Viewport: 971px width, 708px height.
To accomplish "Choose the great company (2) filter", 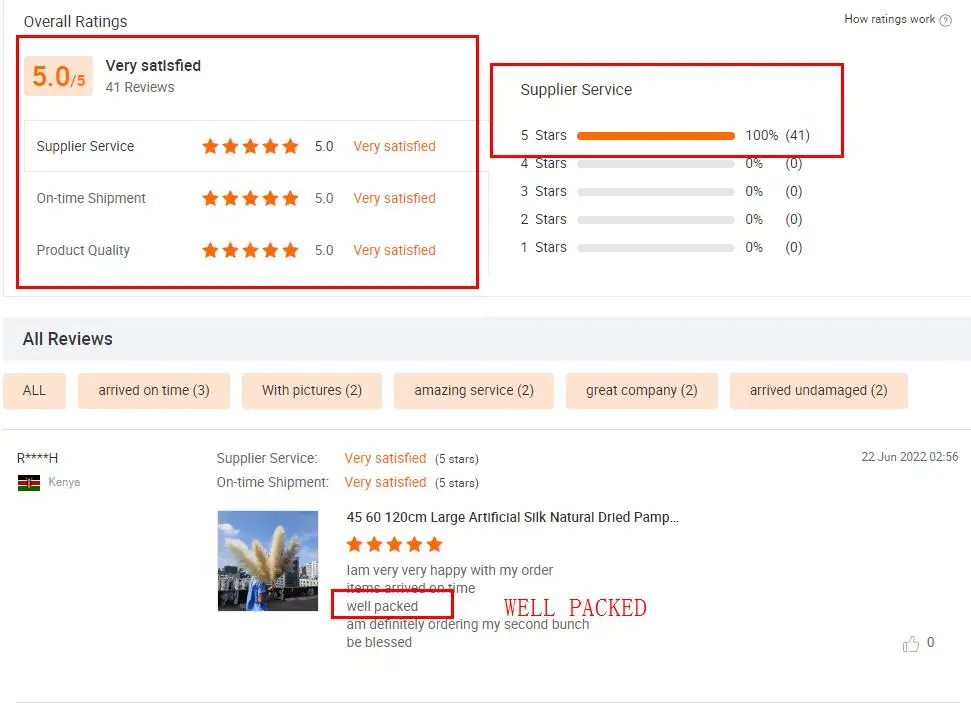I will pyautogui.click(x=642, y=391).
